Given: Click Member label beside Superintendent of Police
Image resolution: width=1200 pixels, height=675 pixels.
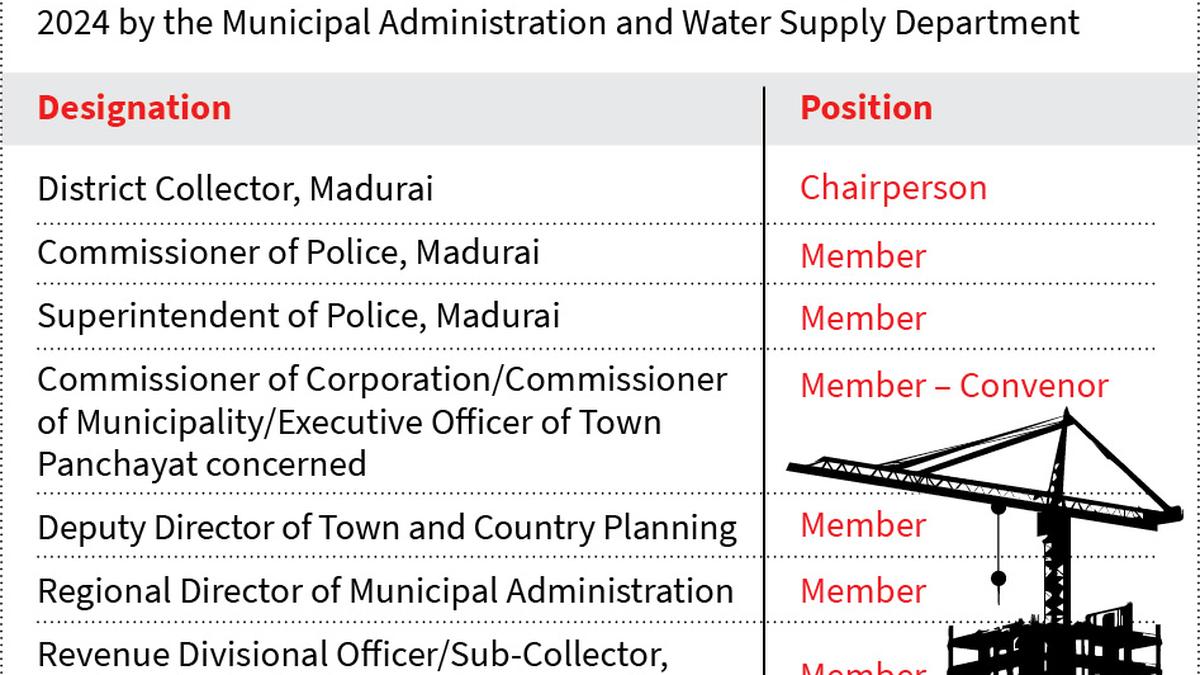Looking at the screenshot, I should (x=863, y=318).
